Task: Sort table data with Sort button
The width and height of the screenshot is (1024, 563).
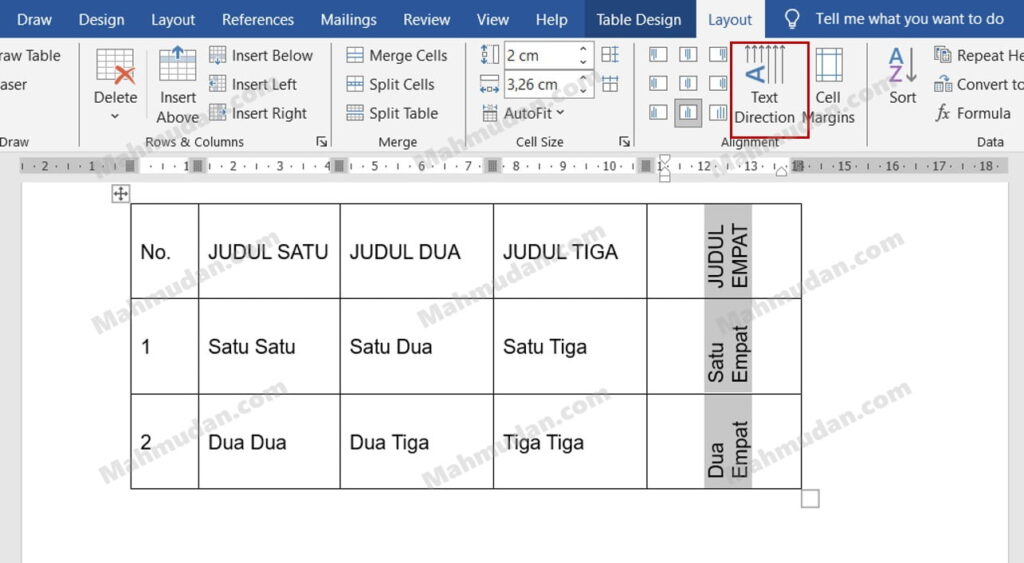Action: pyautogui.click(x=902, y=78)
